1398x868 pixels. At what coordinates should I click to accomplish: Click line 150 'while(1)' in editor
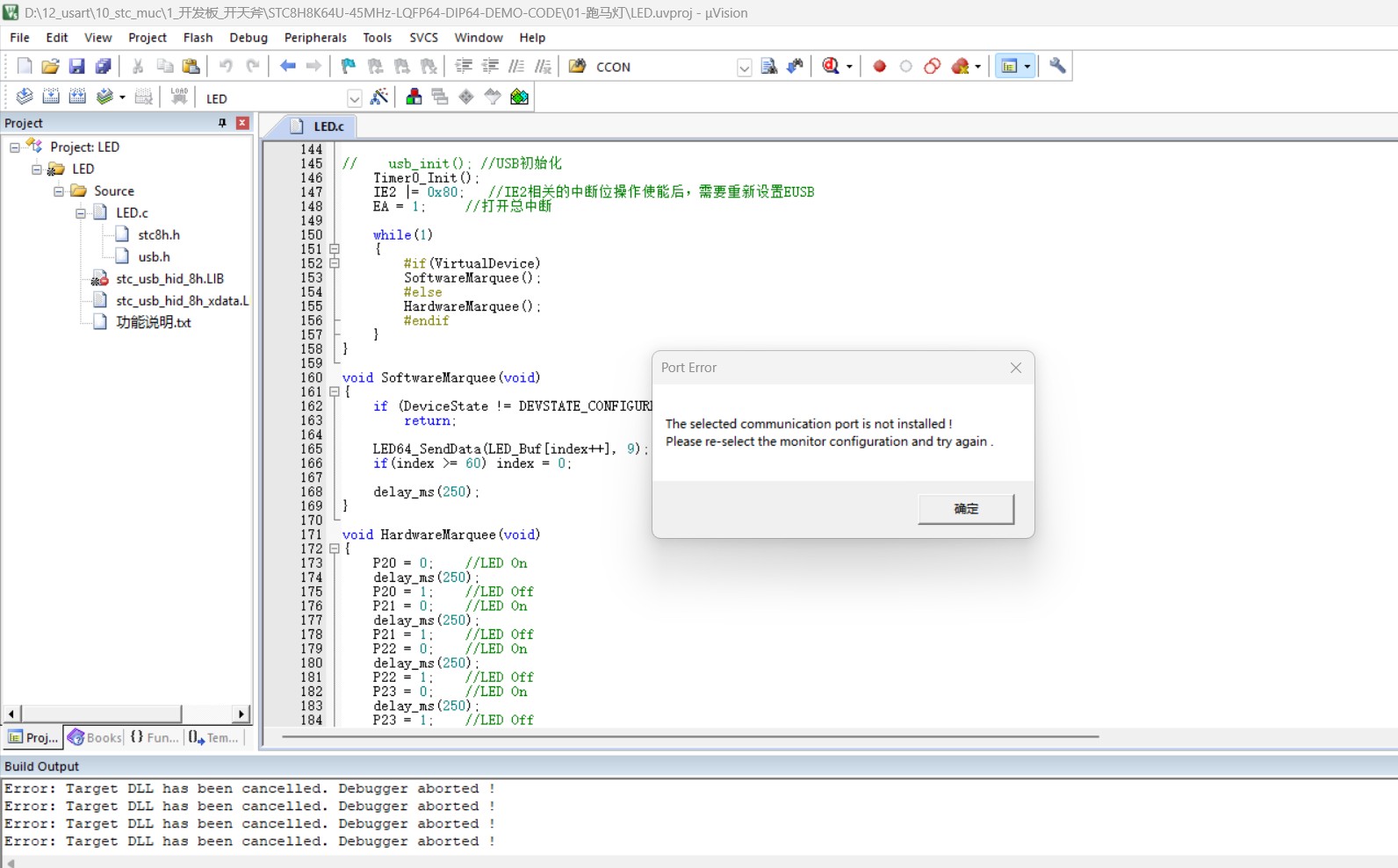tap(402, 235)
